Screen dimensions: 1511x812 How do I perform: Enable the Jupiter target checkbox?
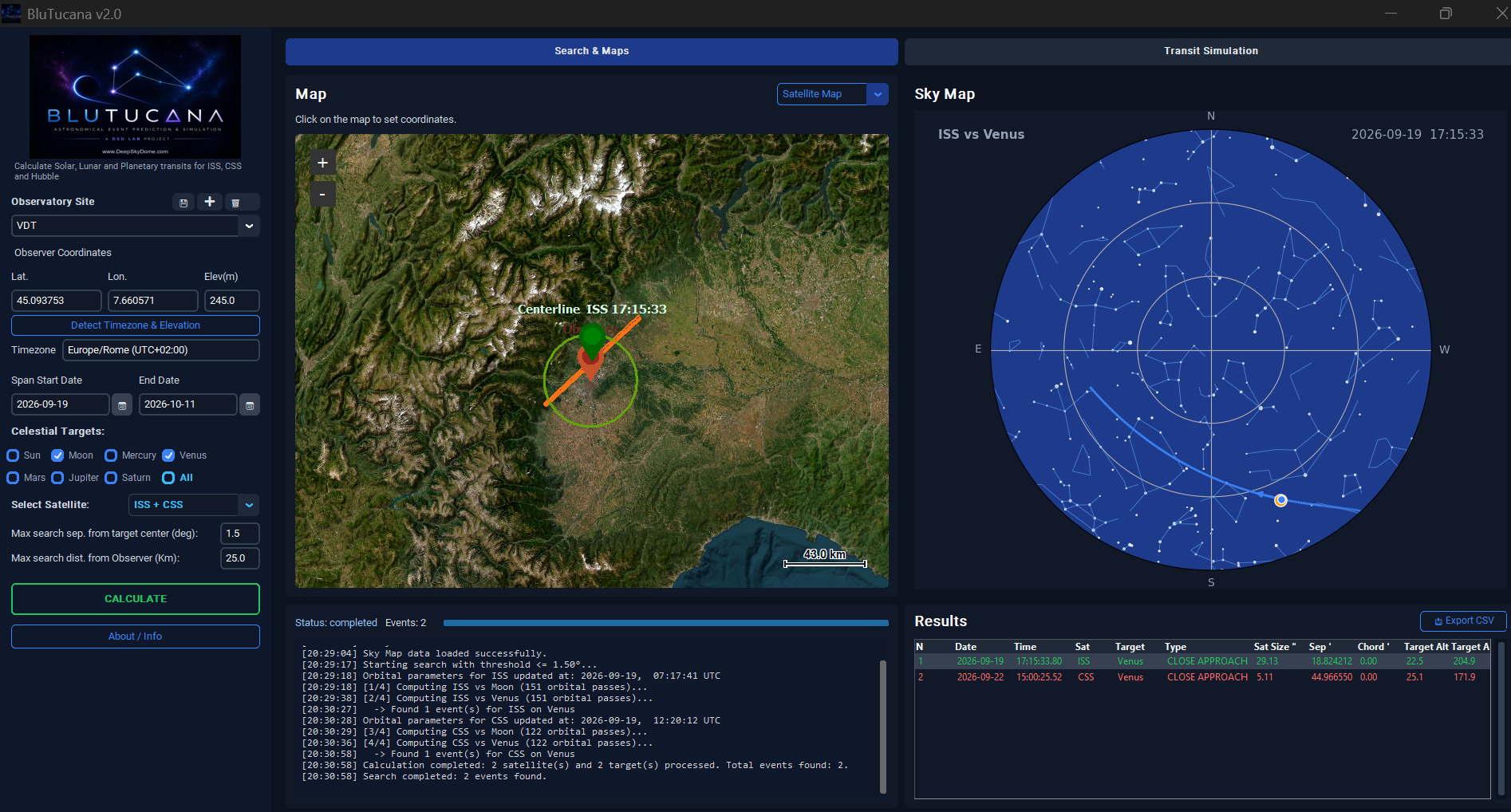(57, 478)
